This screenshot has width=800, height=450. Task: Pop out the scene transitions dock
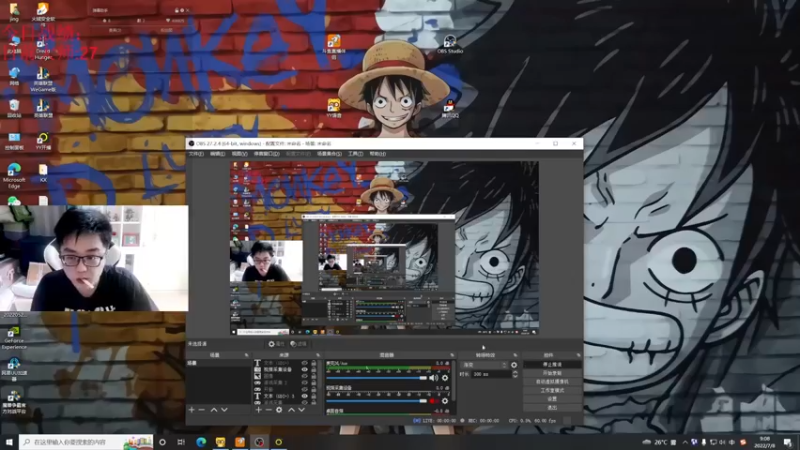point(515,355)
